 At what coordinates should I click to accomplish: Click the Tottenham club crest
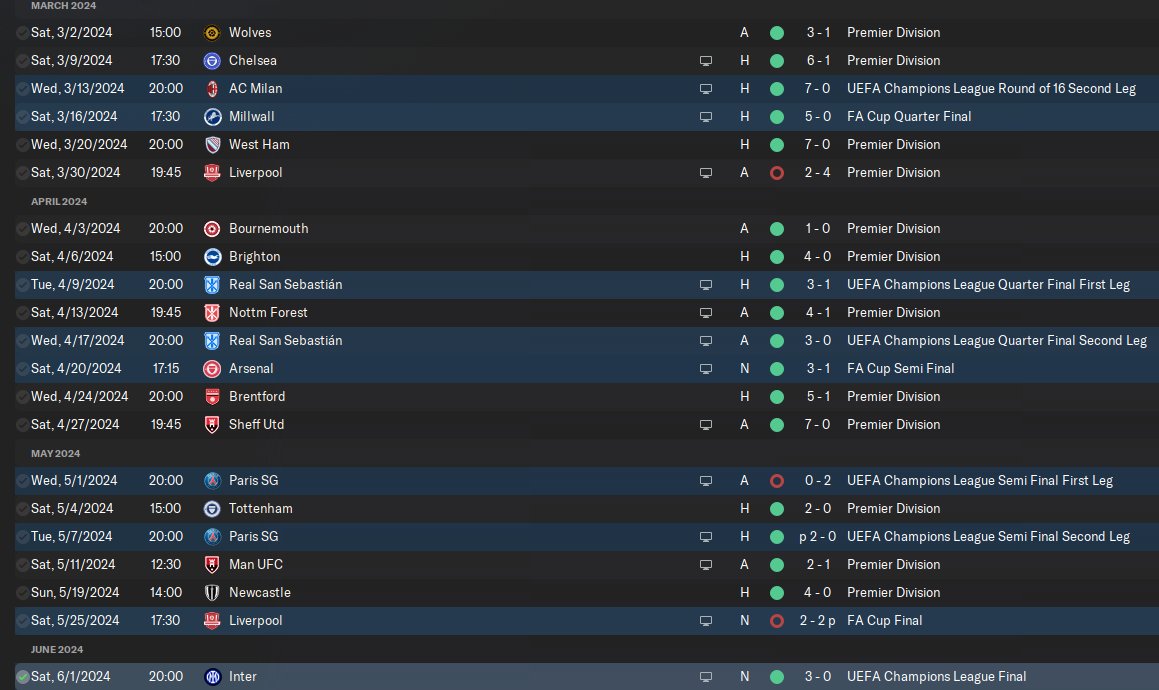(x=211, y=509)
